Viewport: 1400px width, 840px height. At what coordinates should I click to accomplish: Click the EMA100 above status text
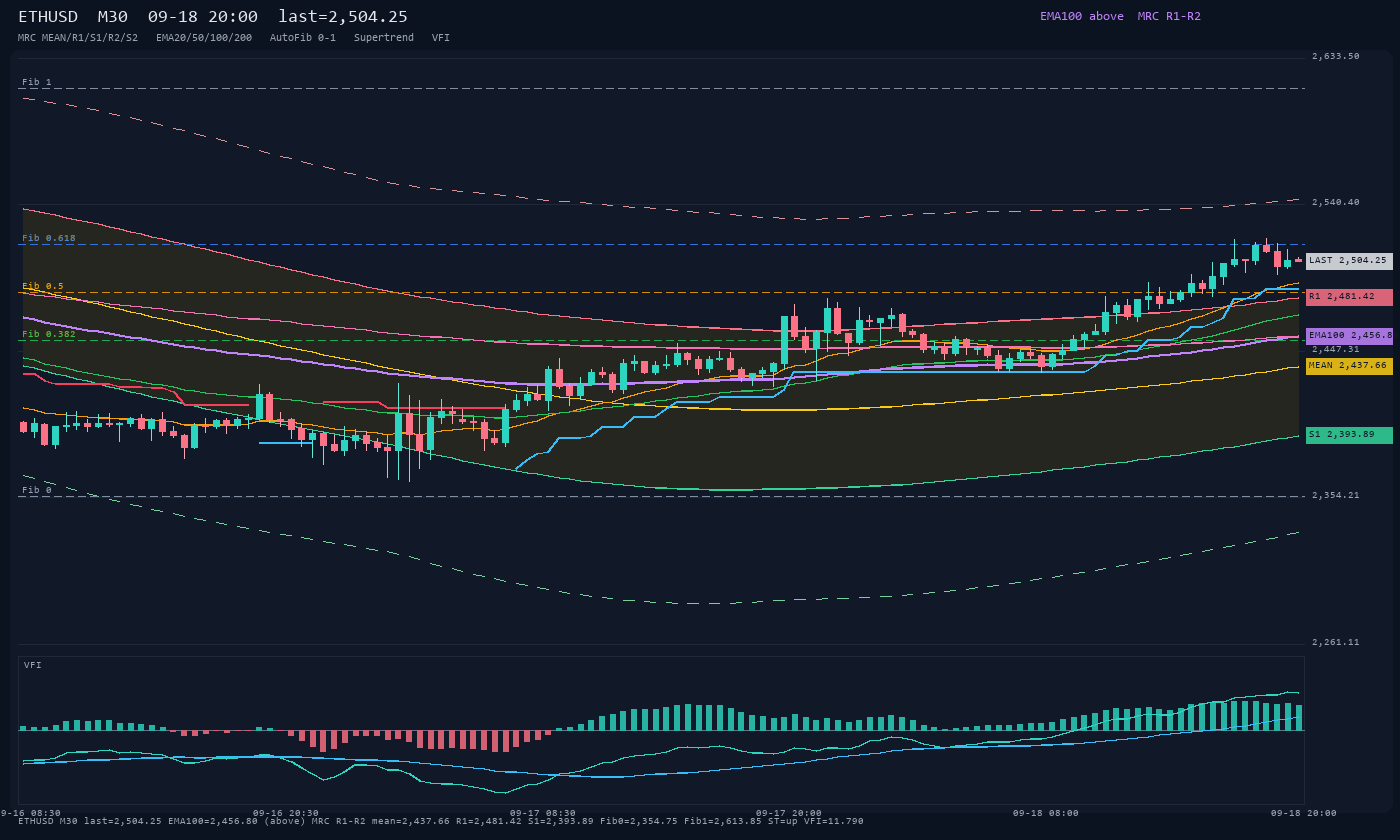tap(1082, 16)
